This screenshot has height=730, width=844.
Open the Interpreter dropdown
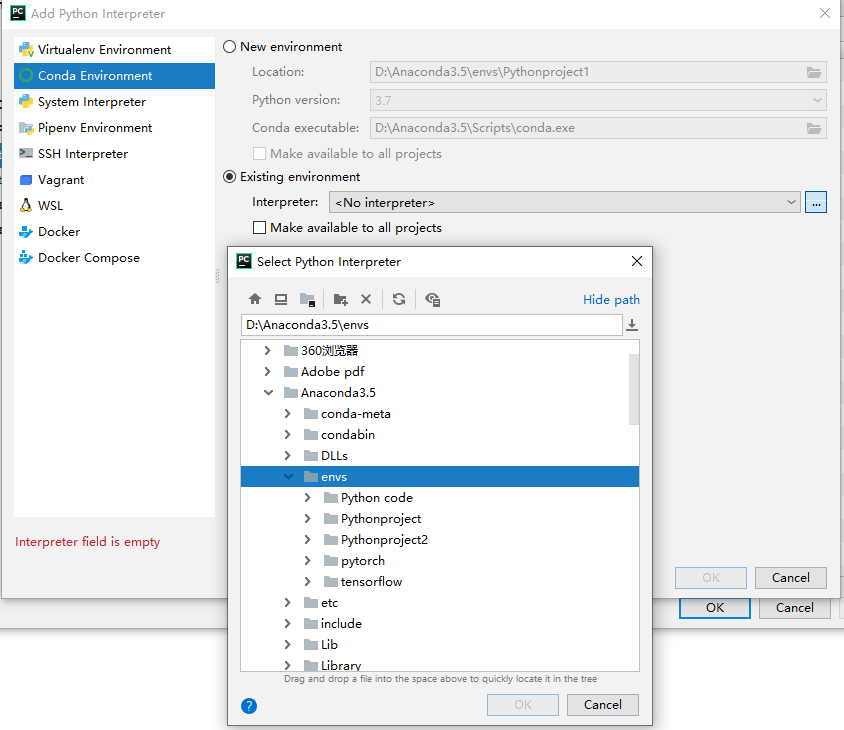pos(565,202)
